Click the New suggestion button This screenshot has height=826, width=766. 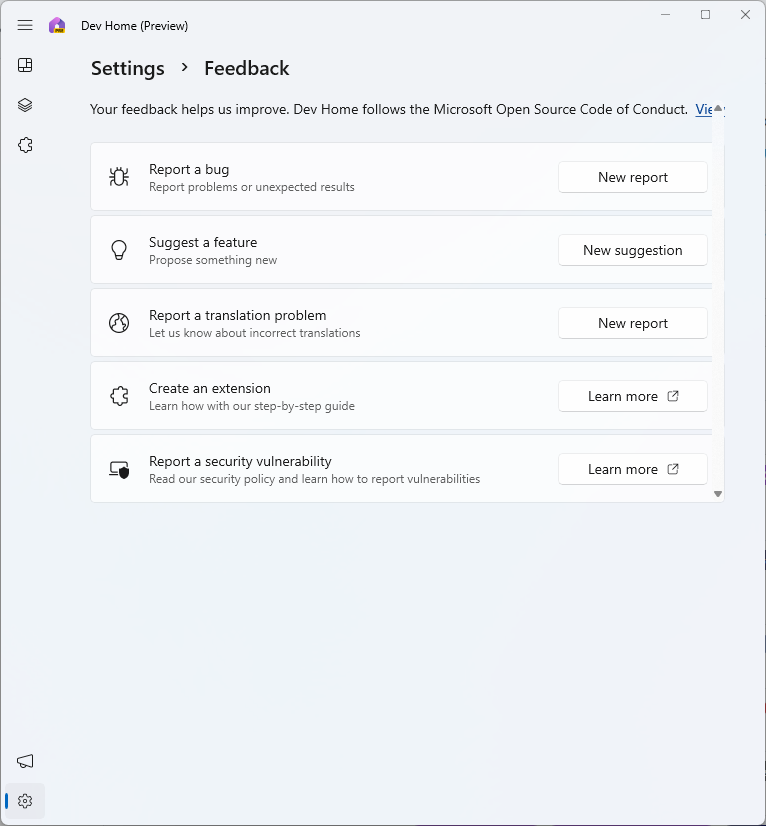pyautogui.click(x=632, y=249)
